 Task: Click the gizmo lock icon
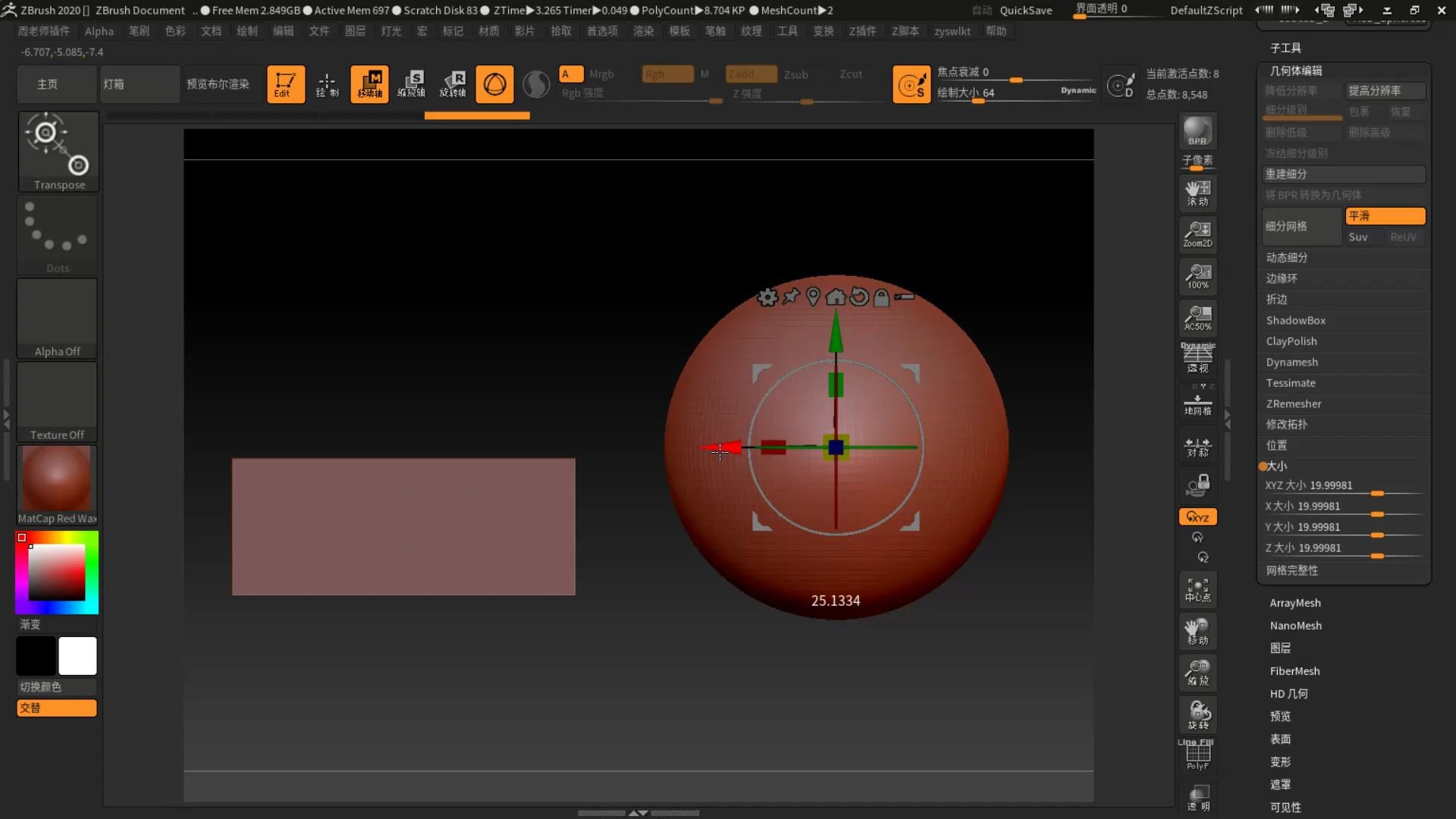[x=881, y=297]
